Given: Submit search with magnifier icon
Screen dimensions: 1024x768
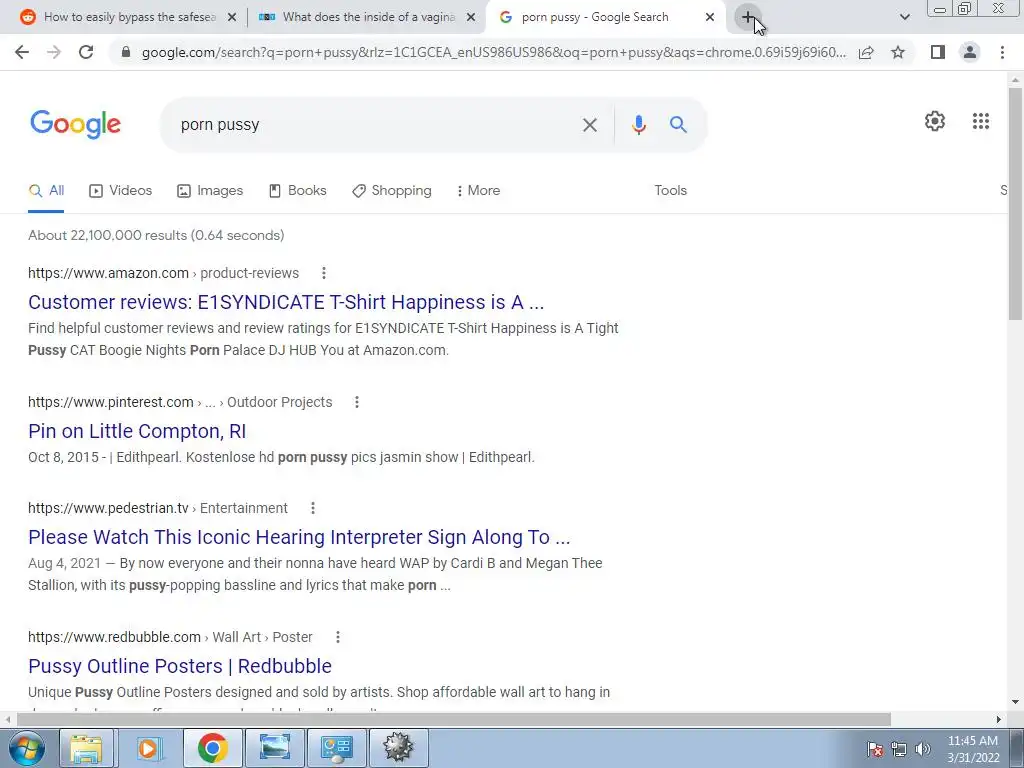Looking at the screenshot, I should point(679,125).
